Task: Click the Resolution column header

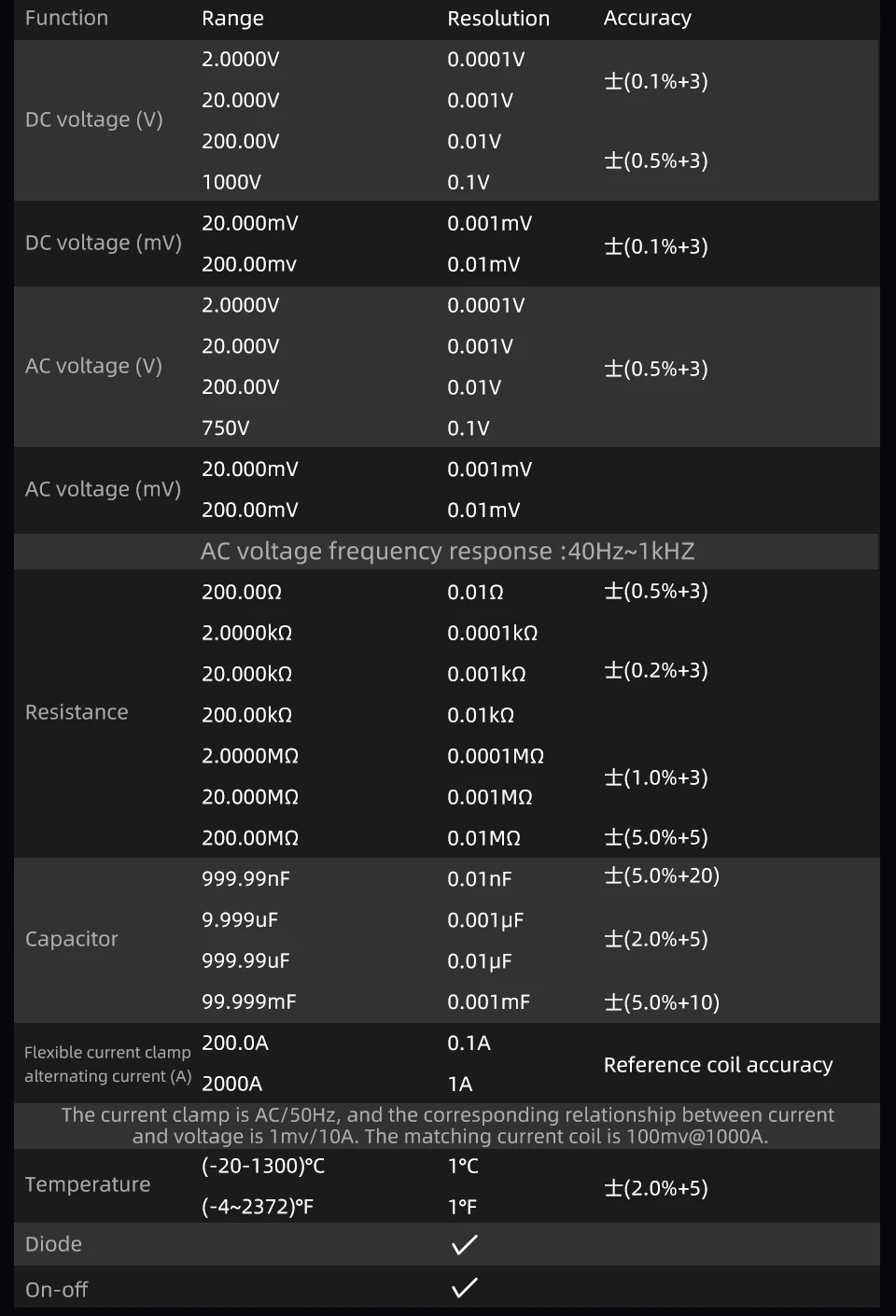Action: pos(498,19)
